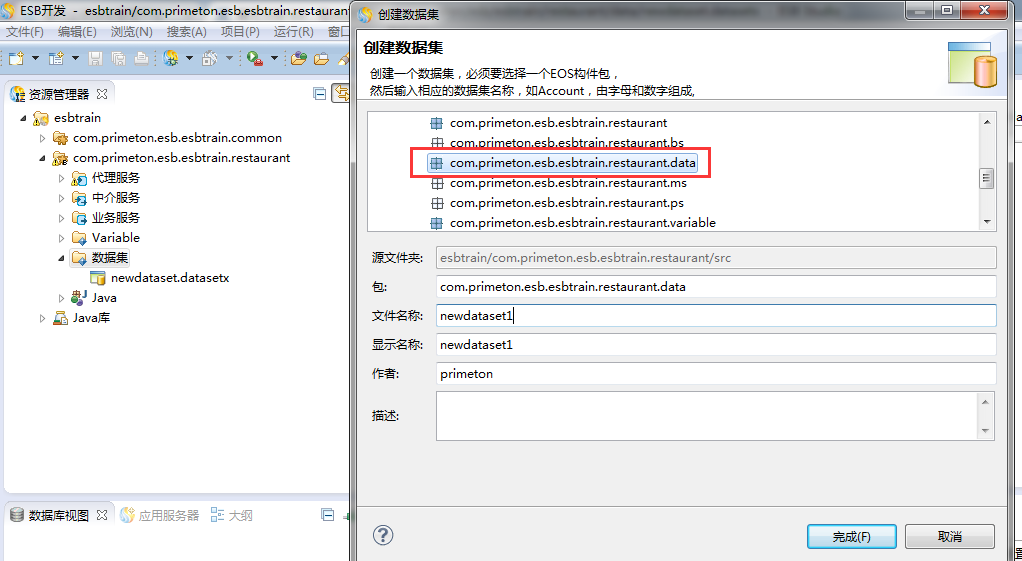Viewport: 1022px width, 561px height.
Task: Select com.primeton.esb.esbtrain.restaurant.ps in the list
Action: click(566, 203)
